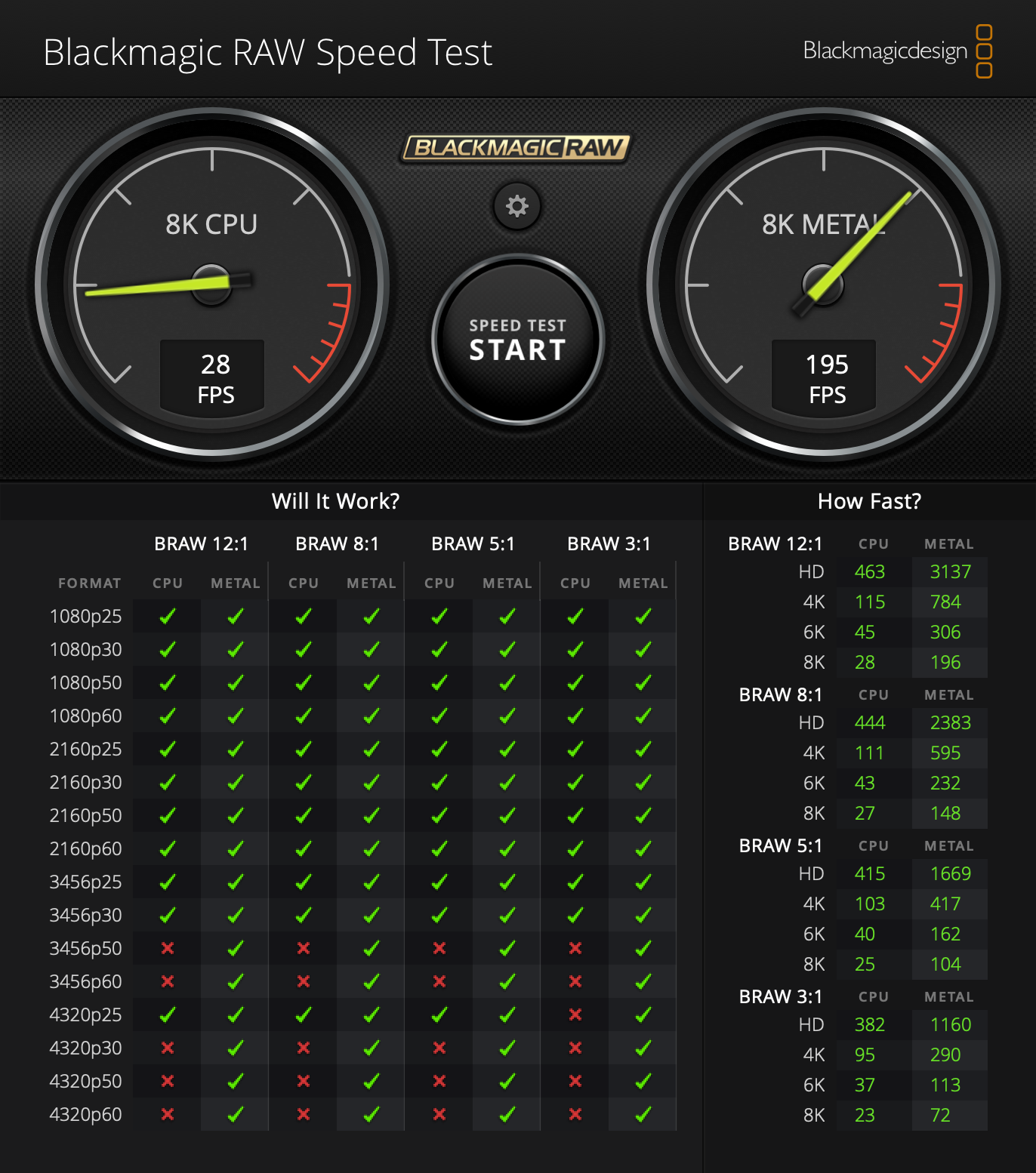This screenshot has height=1173, width=1036.
Task: Click BRAW 5:1 4K CPU value 103
Action: click(x=870, y=904)
